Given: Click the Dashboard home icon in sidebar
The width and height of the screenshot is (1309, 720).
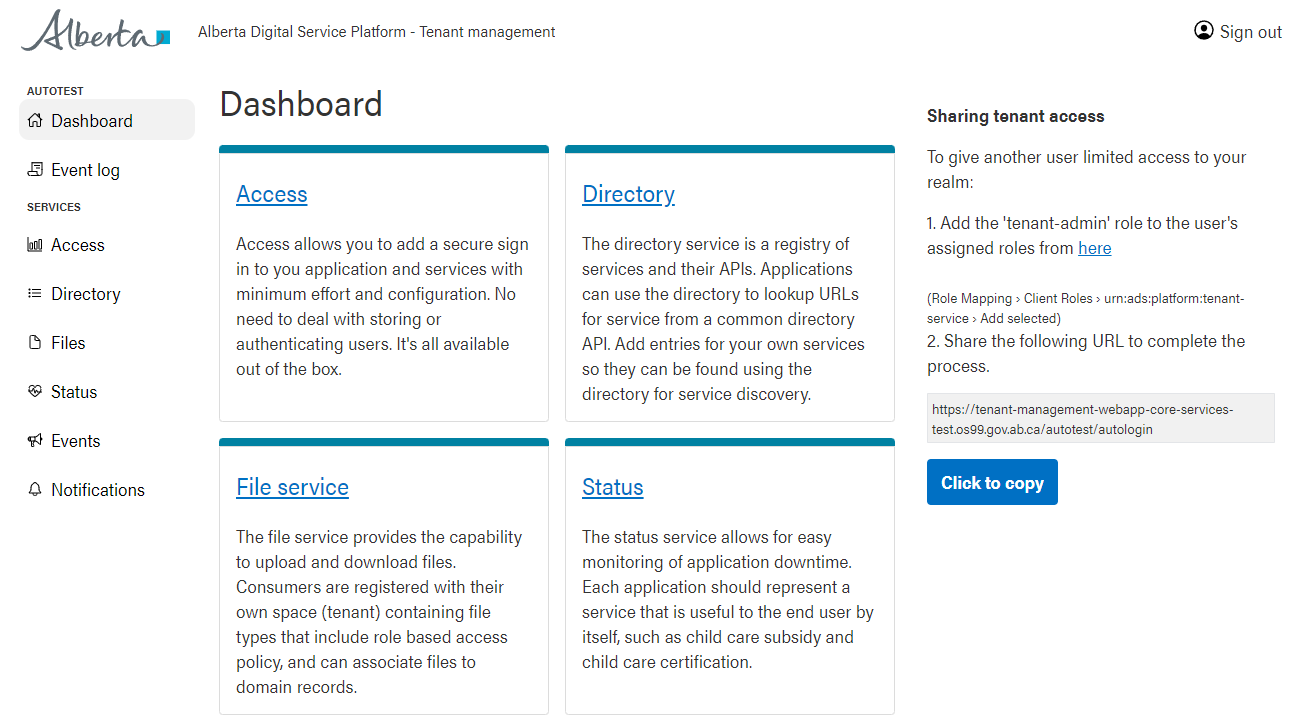Looking at the screenshot, I should click(35, 120).
